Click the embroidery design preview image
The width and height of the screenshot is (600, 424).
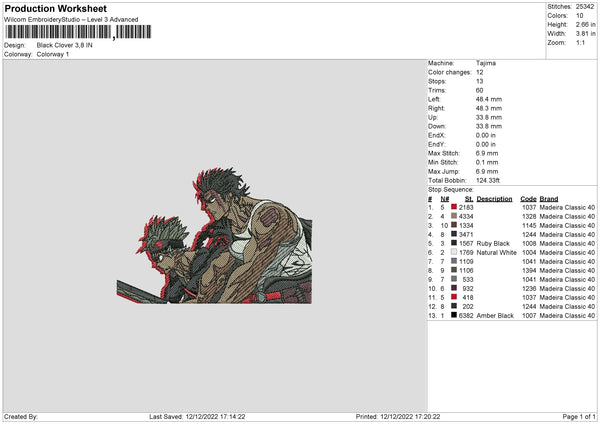214,236
